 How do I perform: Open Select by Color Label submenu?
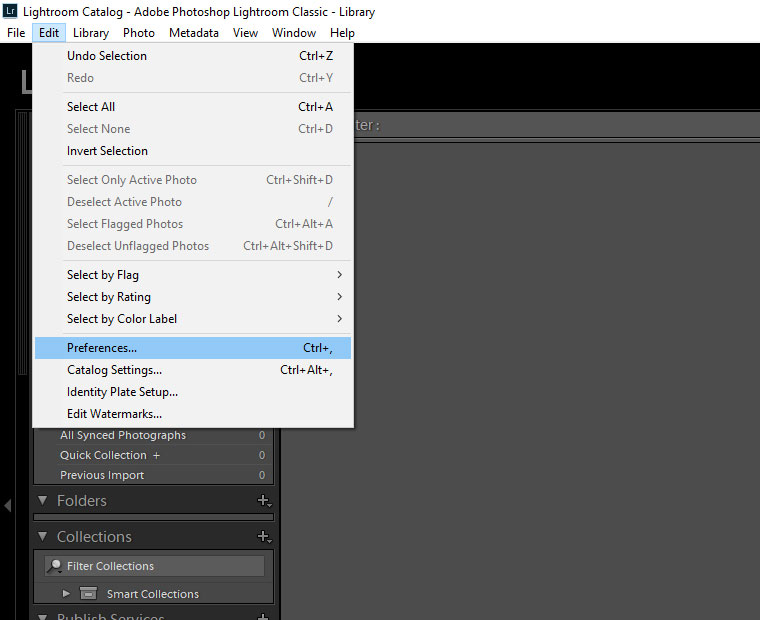pyautogui.click(x=193, y=319)
